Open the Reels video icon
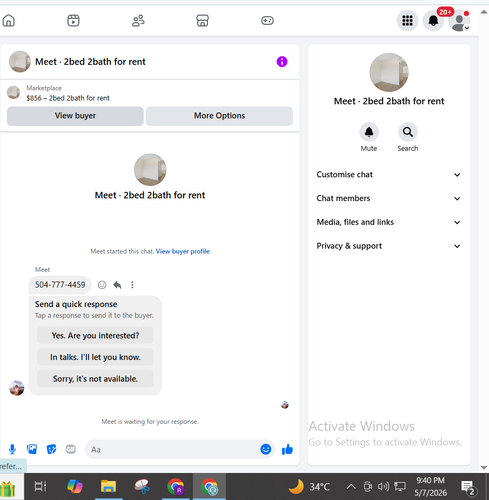Screen dimensions: 489x500 point(73,20)
